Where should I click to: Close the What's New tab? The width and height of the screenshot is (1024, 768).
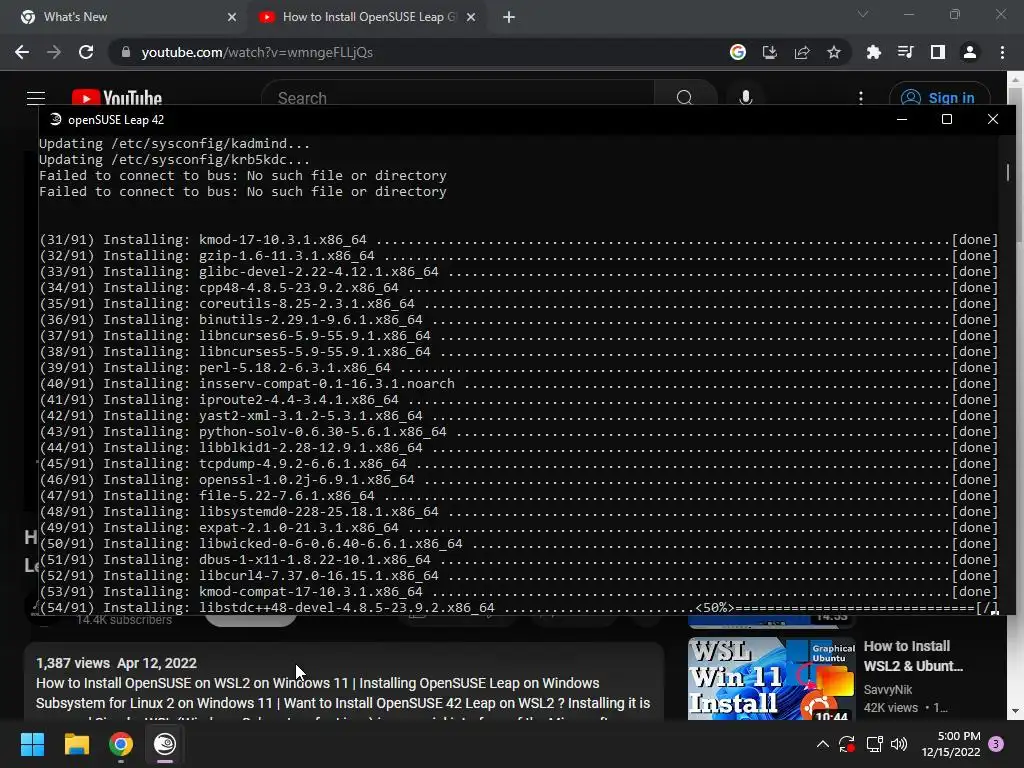click(232, 17)
